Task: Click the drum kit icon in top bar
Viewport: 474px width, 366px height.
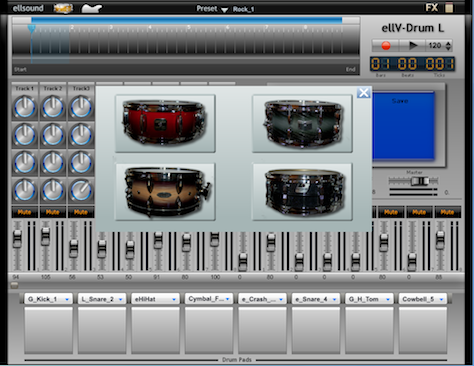Action: pyautogui.click(x=63, y=8)
